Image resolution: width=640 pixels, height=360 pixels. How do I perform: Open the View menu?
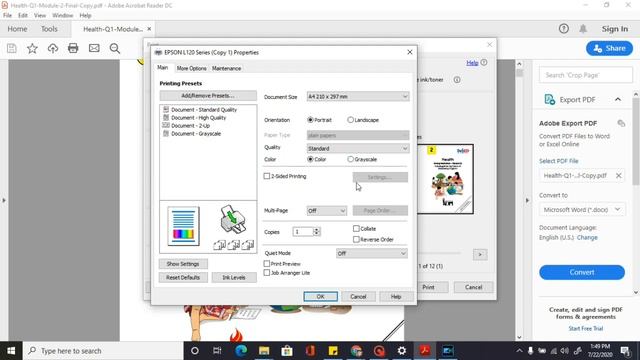point(40,16)
